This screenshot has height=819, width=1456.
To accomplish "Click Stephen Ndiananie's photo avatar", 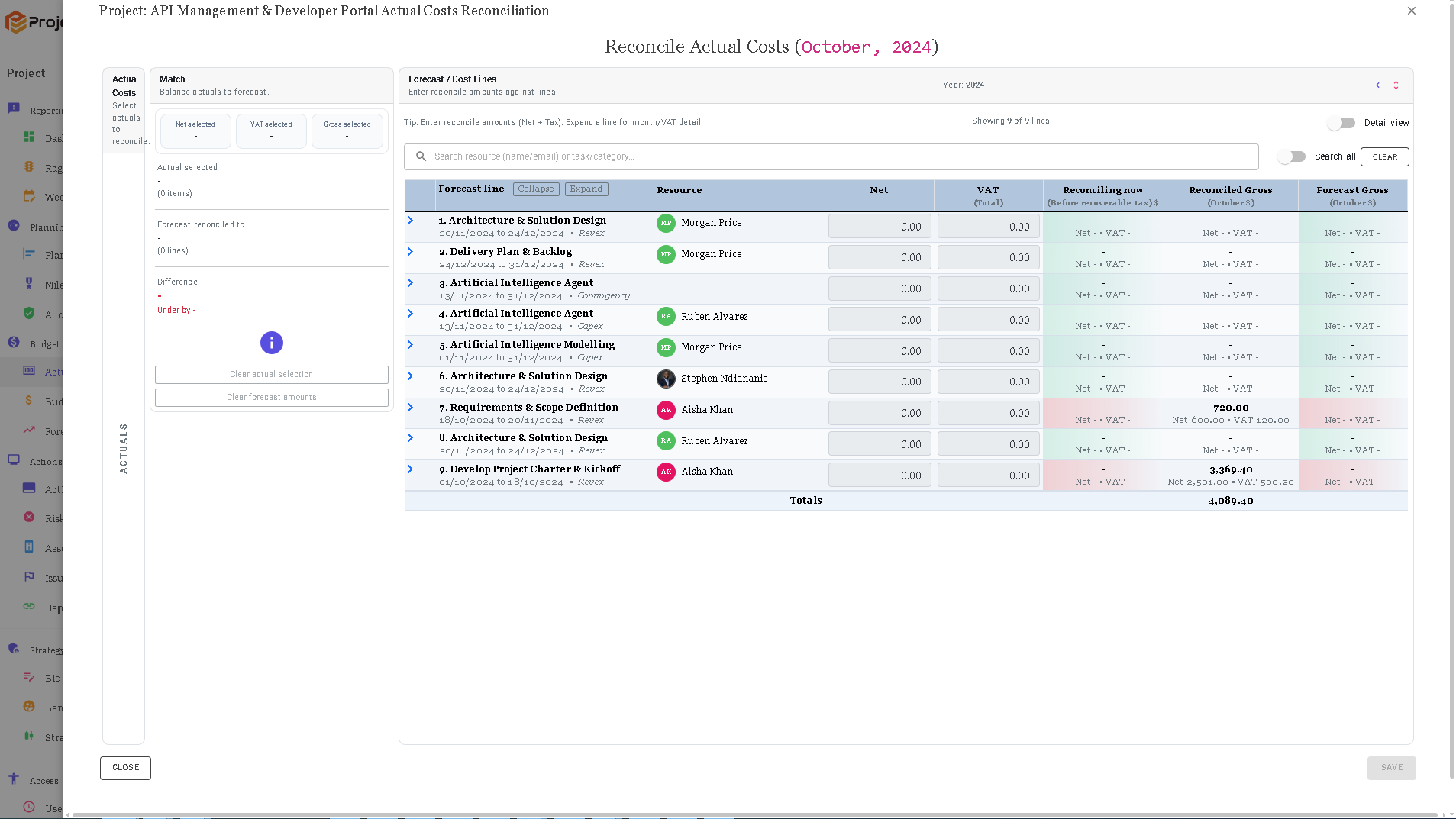I will pyautogui.click(x=666, y=379).
